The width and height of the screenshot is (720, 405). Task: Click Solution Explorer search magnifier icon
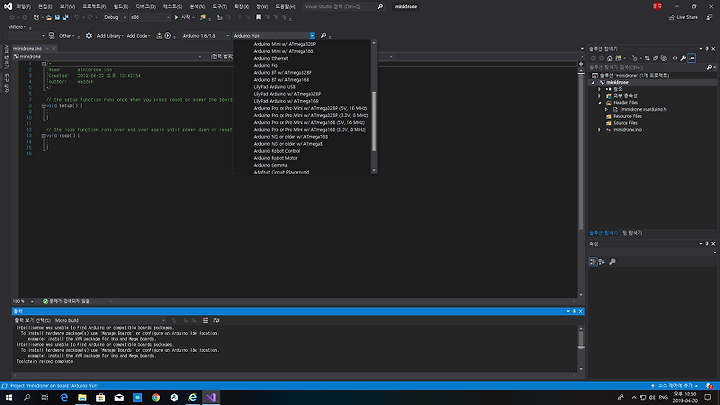[709, 68]
